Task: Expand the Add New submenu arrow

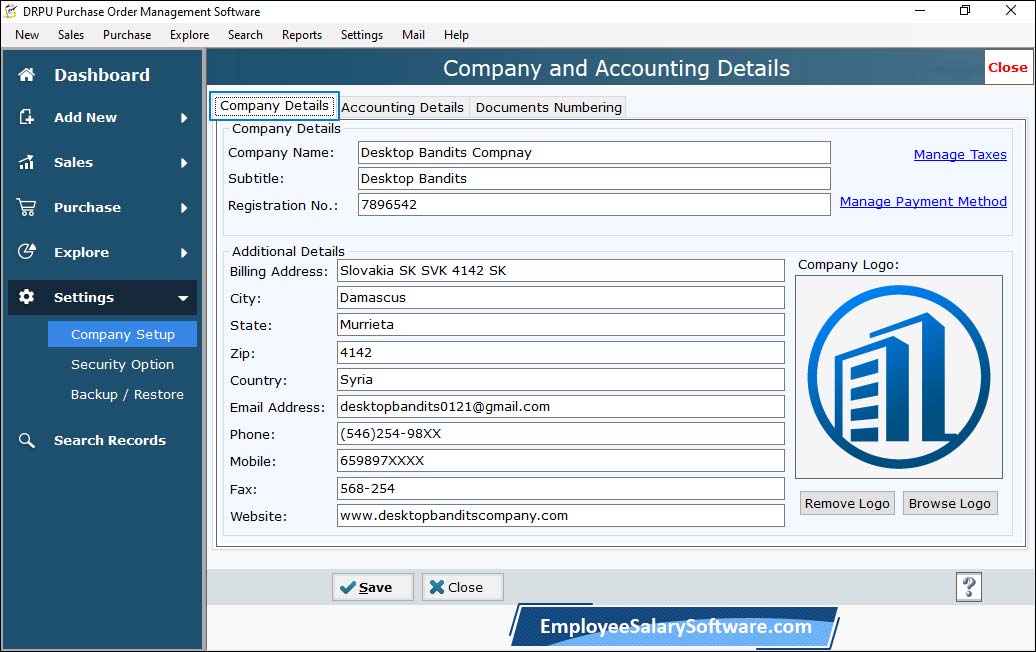Action: click(184, 118)
